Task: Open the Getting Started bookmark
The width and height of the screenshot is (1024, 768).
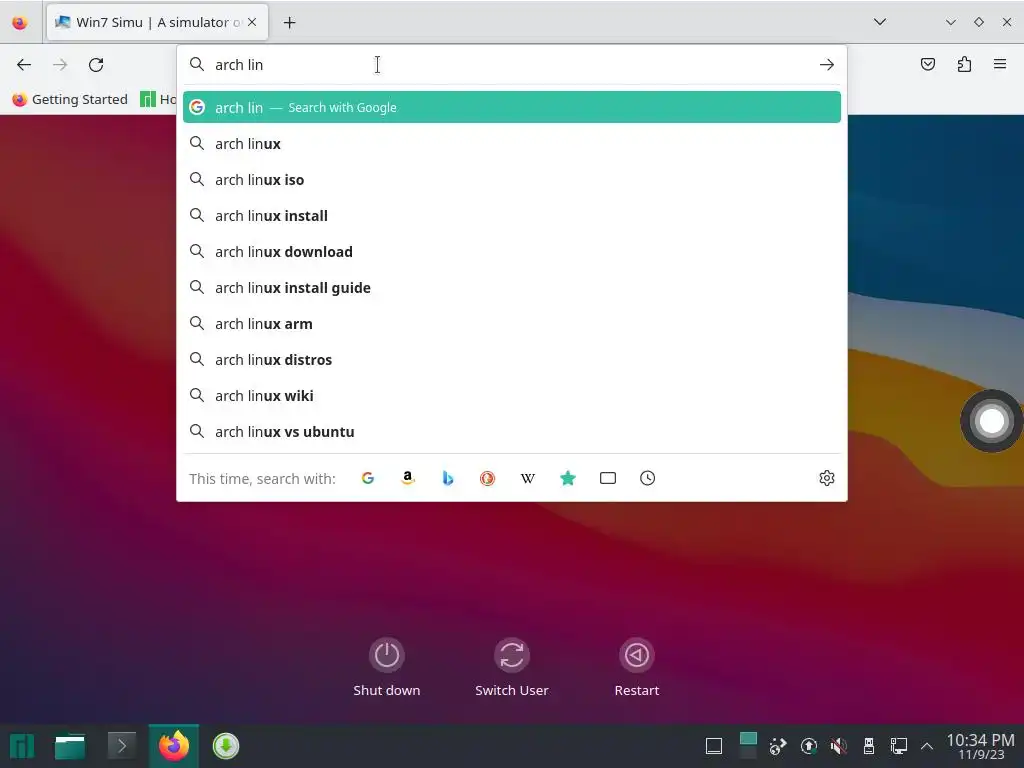Action: click(x=70, y=99)
